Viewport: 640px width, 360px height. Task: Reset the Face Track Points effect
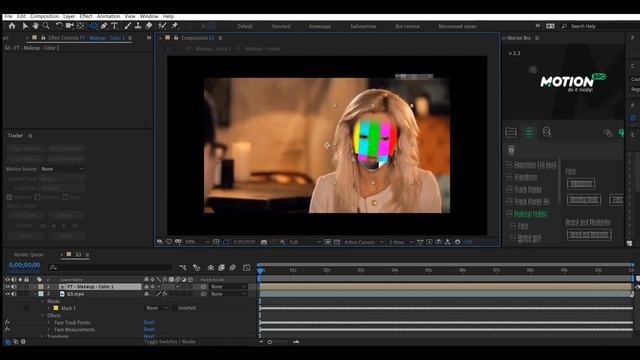tap(149, 322)
